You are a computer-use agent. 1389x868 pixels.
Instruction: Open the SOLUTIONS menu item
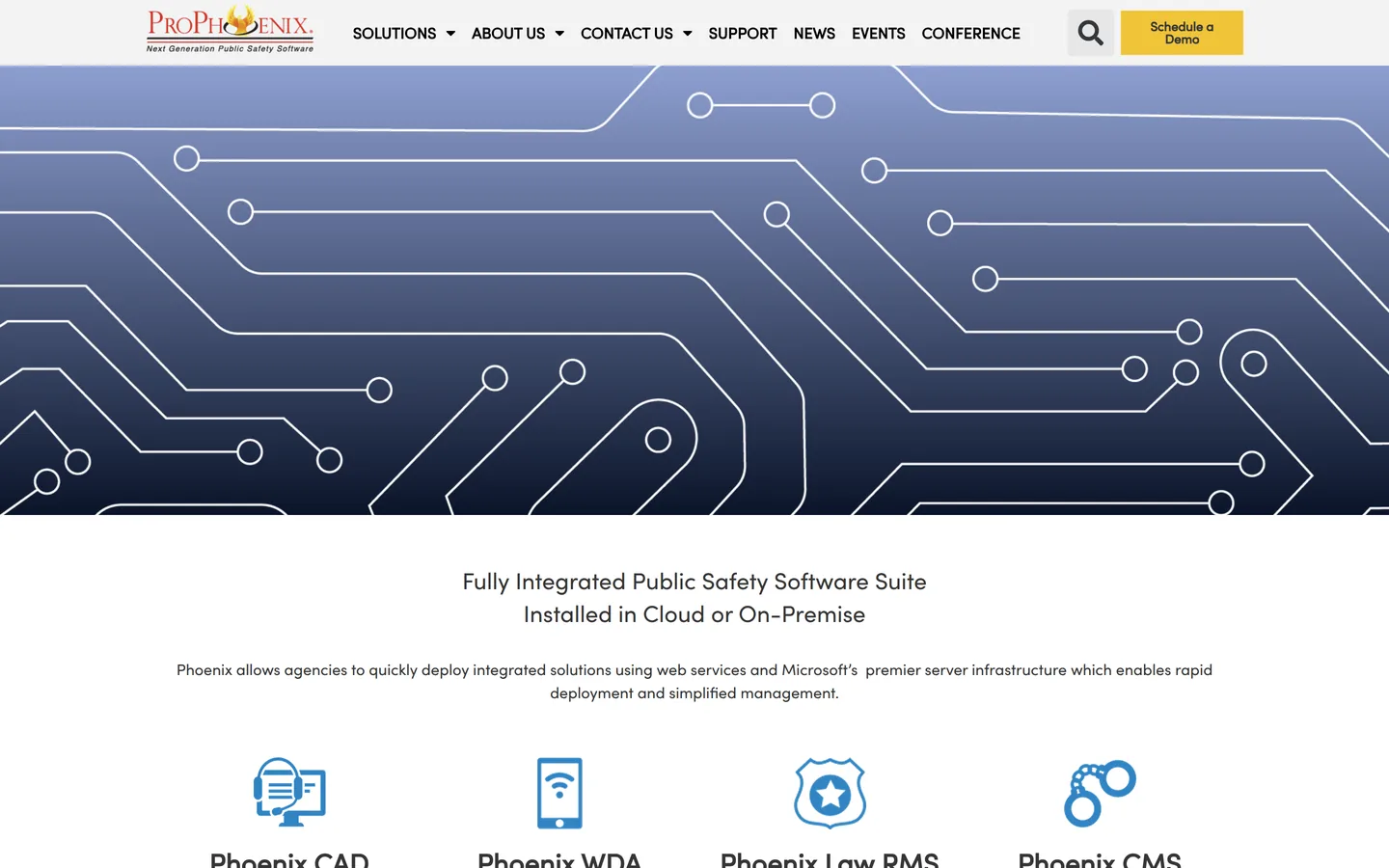395,34
